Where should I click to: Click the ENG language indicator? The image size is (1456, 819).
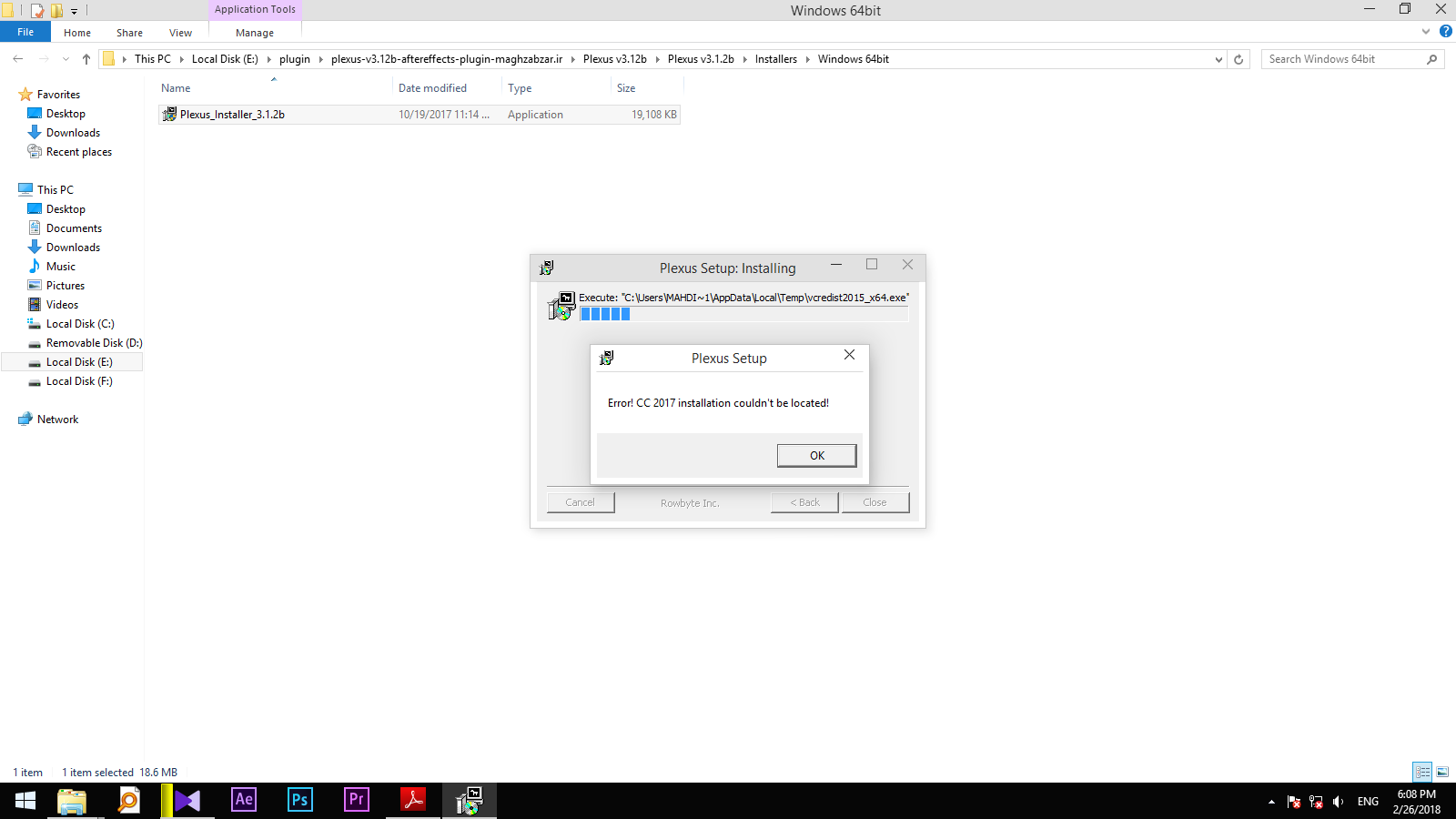coord(1368,802)
